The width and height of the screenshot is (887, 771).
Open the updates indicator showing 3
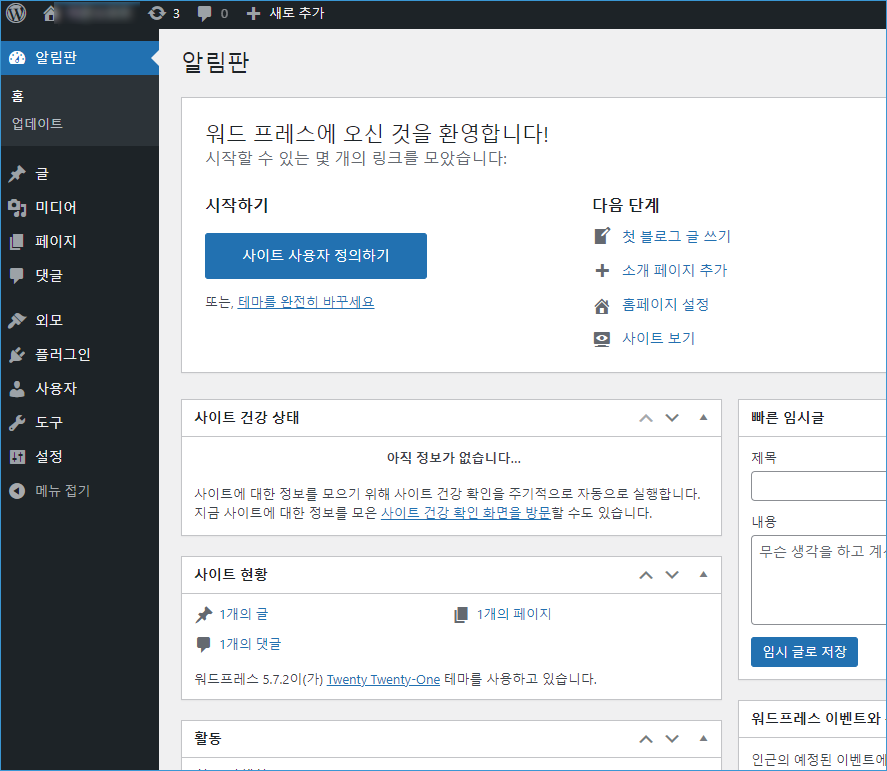click(164, 13)
